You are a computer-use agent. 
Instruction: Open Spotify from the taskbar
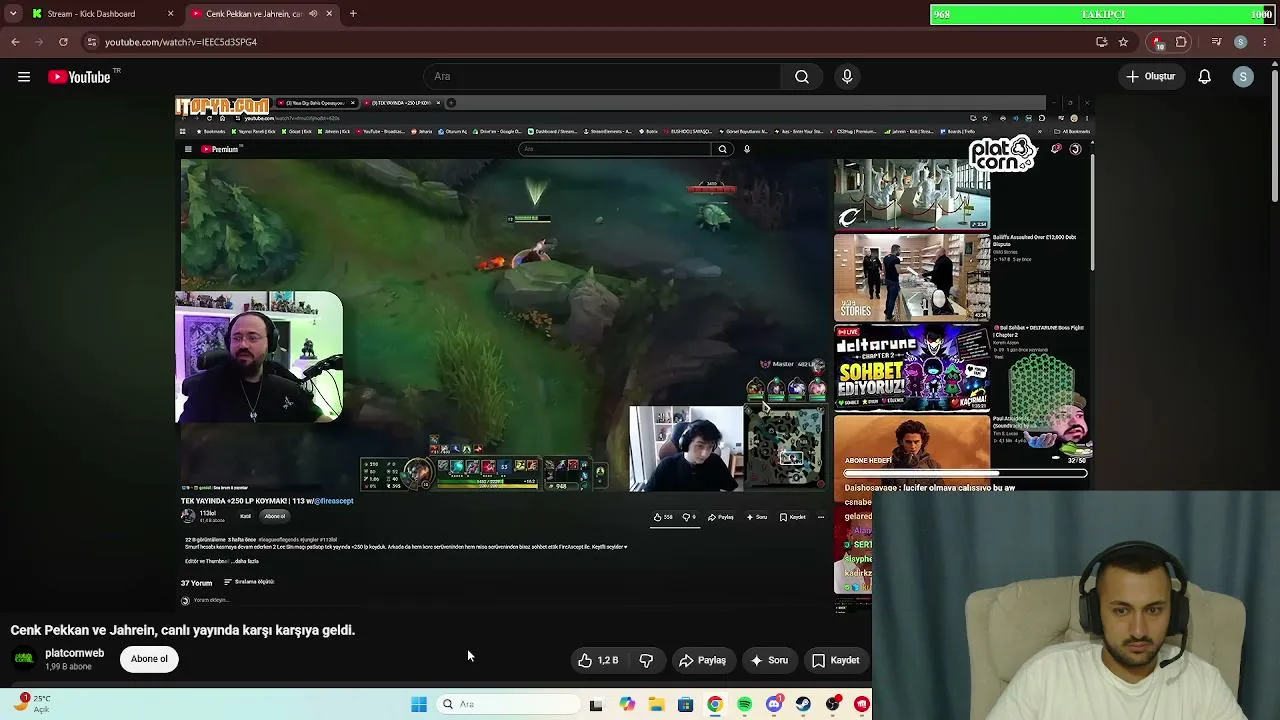(745, 704)
